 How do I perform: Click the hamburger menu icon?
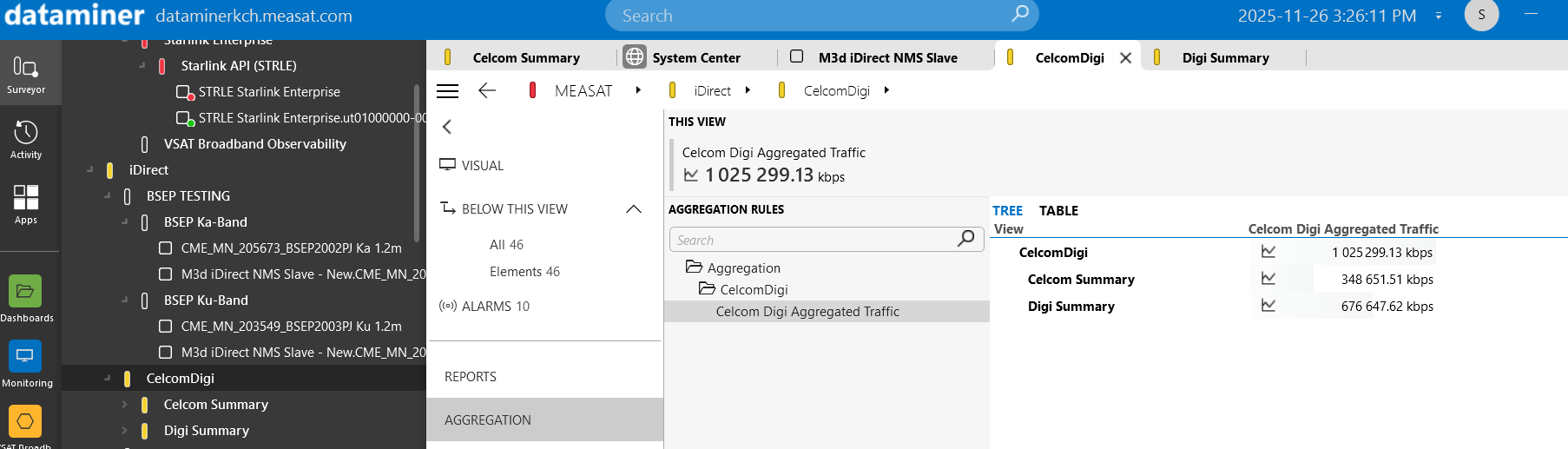click(x=447, y=91)
